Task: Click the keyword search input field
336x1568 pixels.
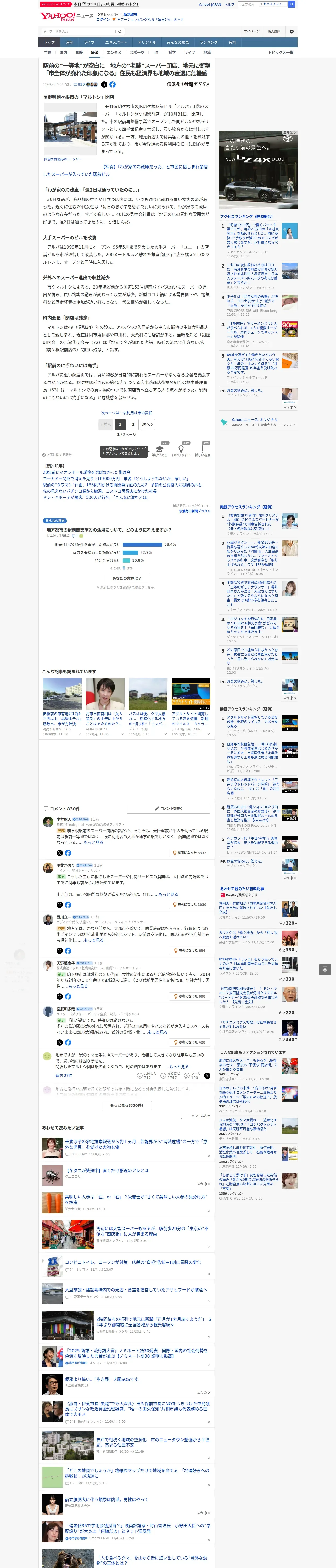Action: pyautogui.click(x=78, y=31)
